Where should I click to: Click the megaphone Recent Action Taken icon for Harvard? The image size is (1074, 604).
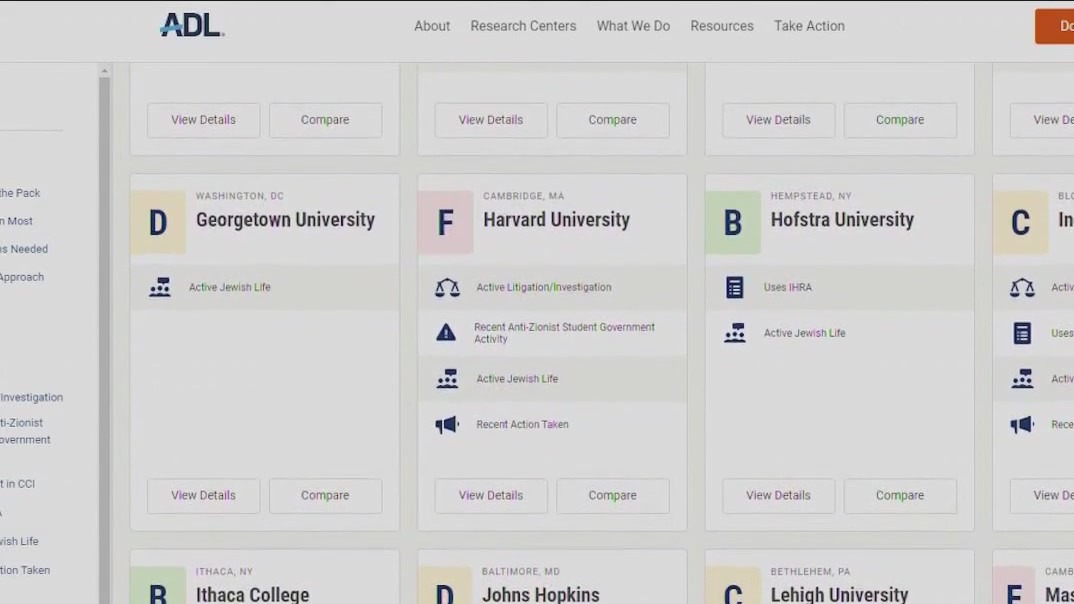(447, 424)
